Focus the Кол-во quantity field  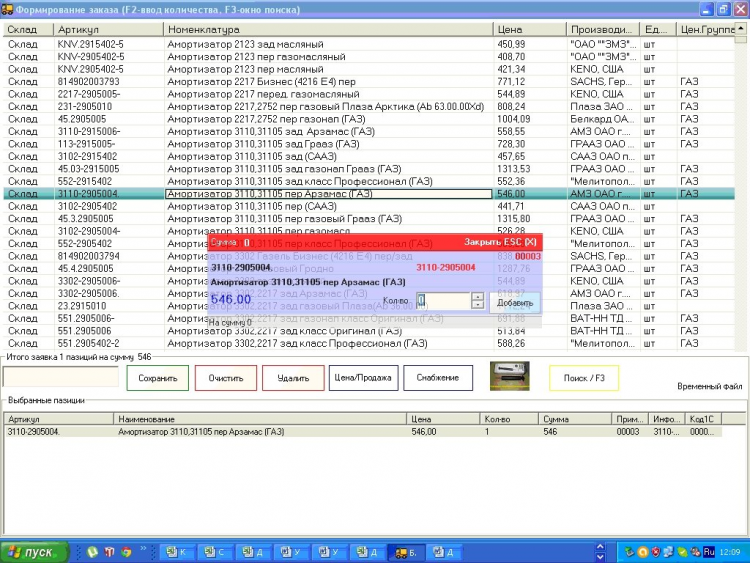click(x=443, y=300)
